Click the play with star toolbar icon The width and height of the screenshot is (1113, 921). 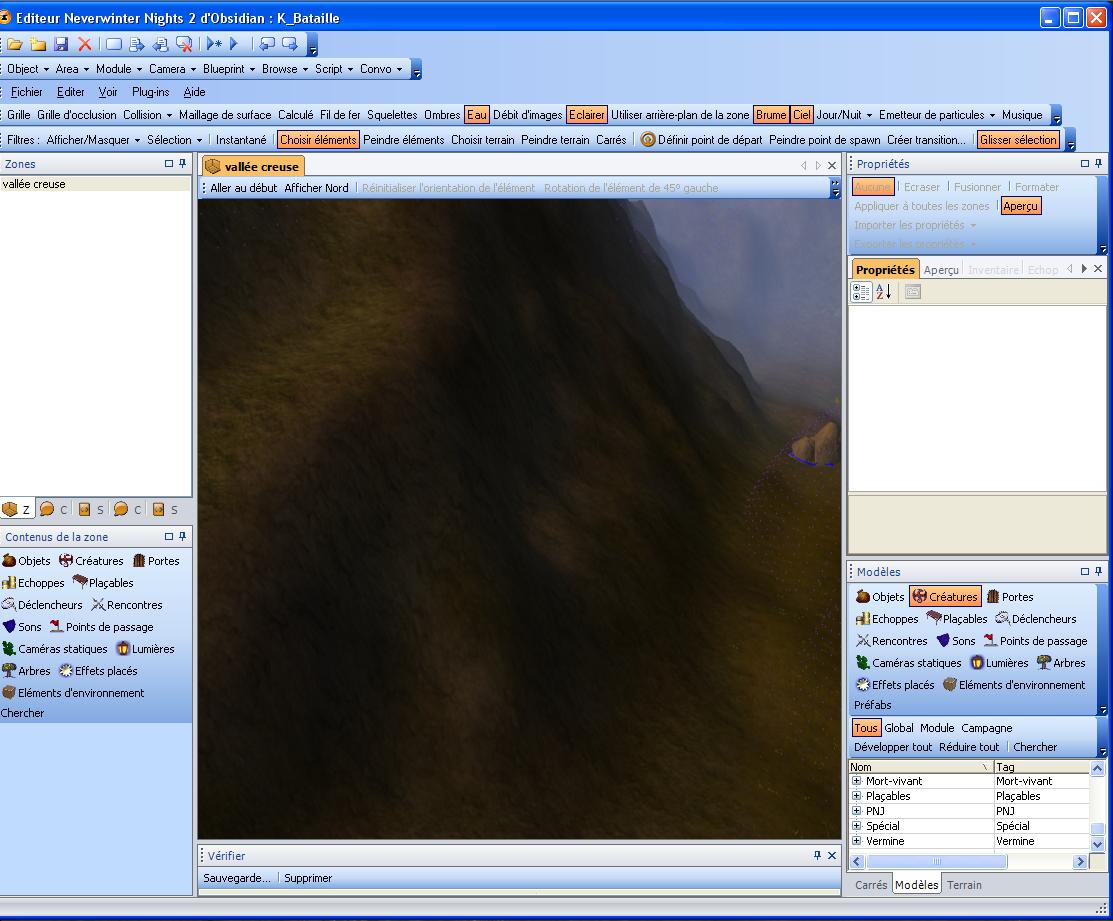(214, 45)
